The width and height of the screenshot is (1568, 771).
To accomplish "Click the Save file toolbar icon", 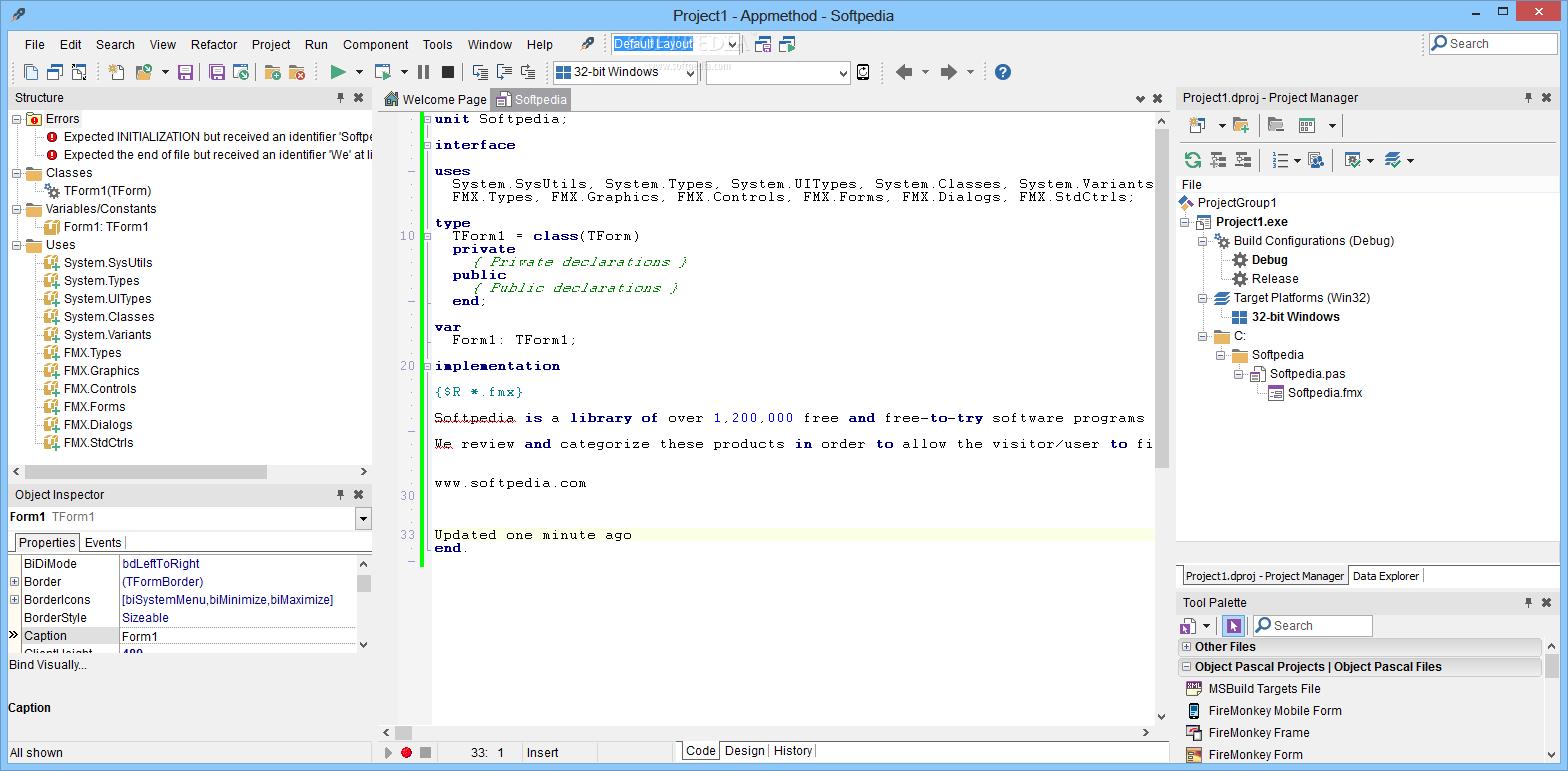I will 185,72.
